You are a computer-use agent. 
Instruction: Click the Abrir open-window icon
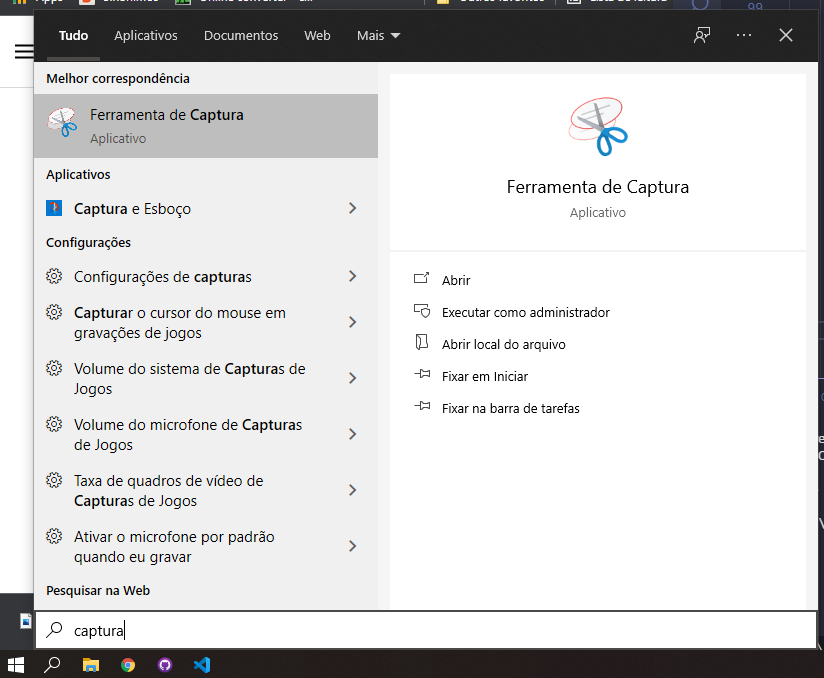point(421,278)
